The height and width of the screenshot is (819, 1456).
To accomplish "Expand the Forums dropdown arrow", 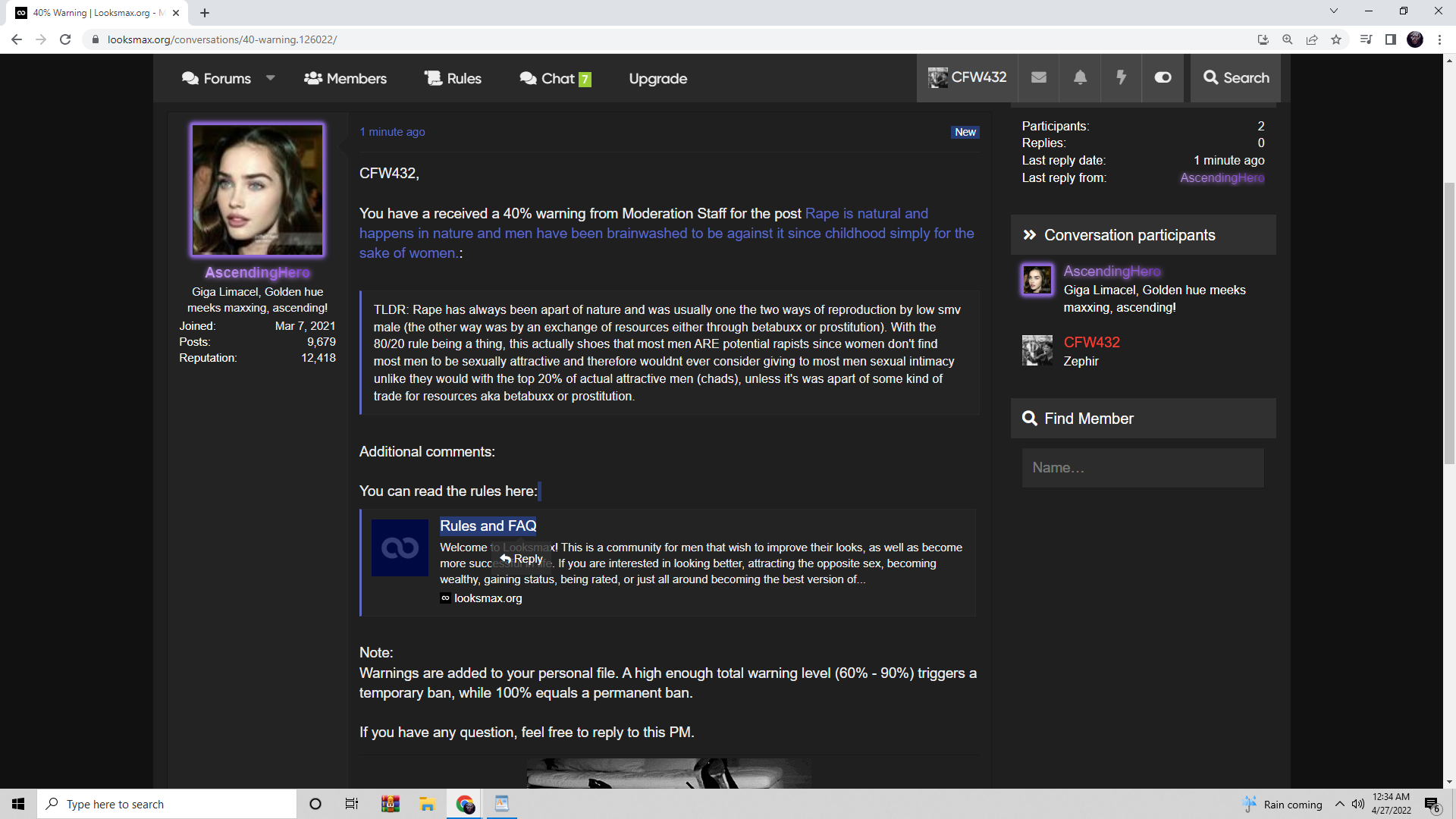I will pyautogui.click(x=271, y=78).
